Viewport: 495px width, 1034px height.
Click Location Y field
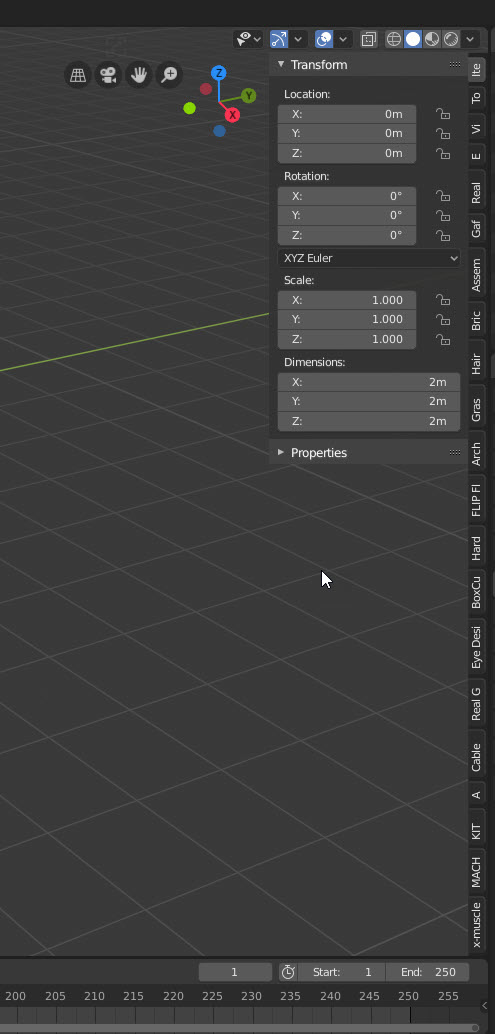pyautogui.click(x=347, y=133)
